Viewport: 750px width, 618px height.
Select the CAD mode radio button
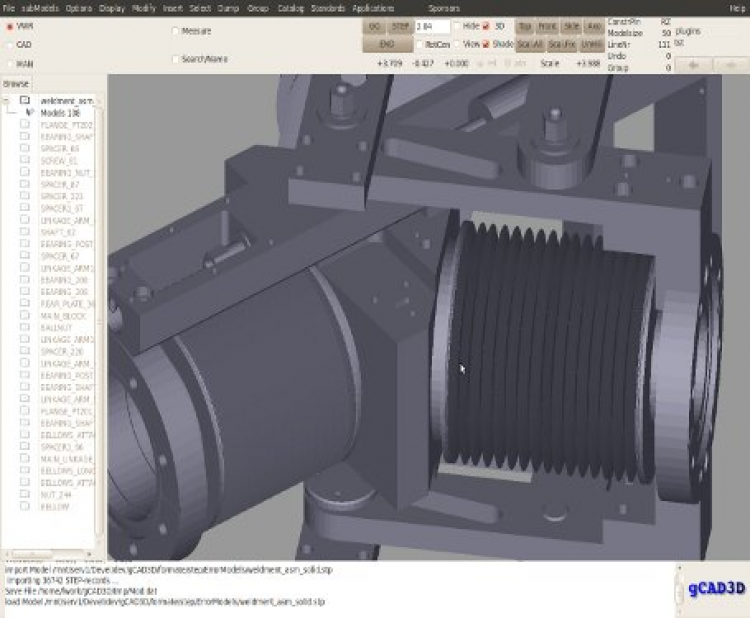click(9, 44)
